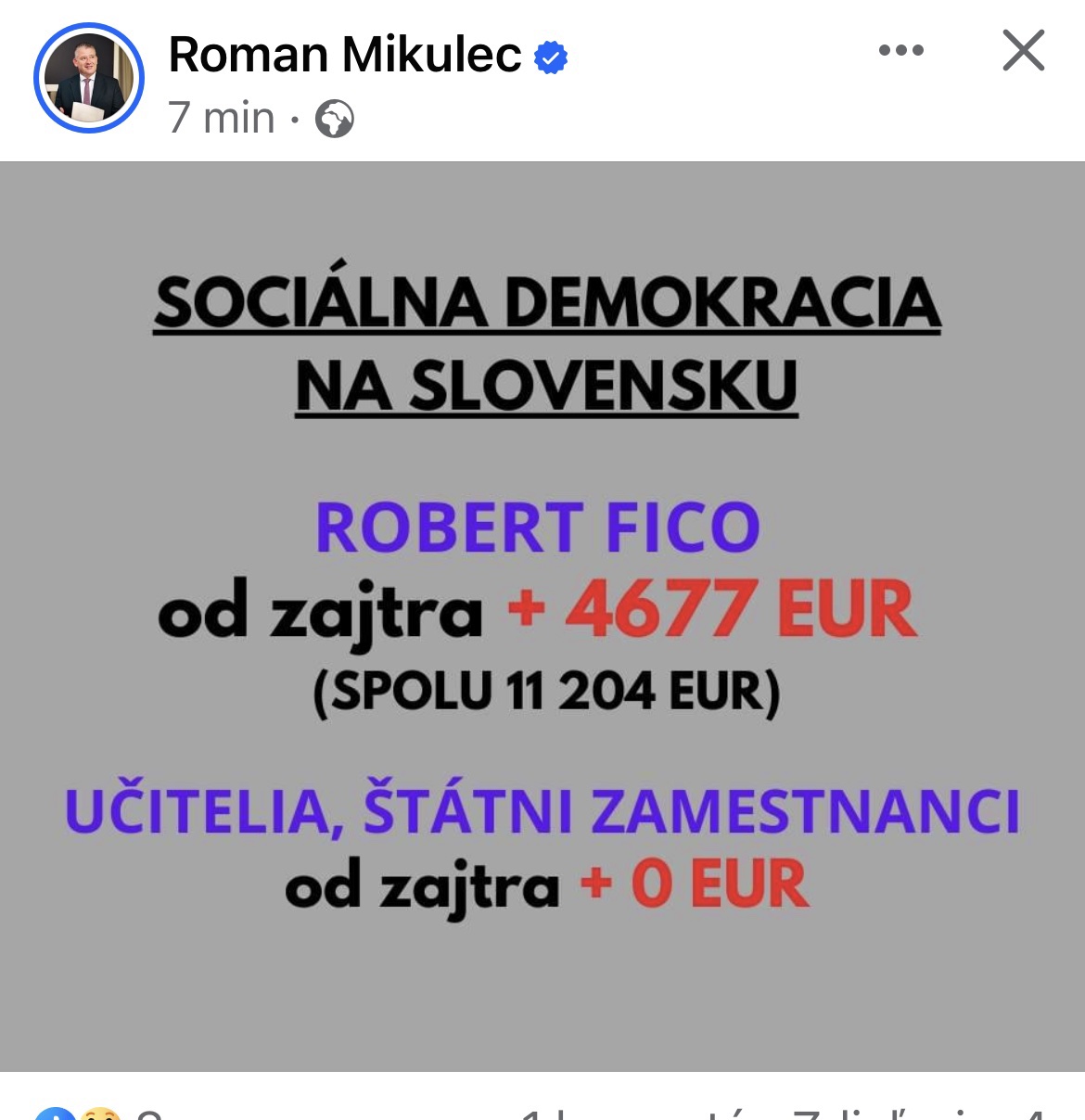The height and width of the screenshot is (1120, 1085).
Task: Click the blue verified badge icon
Action: tap(551, 57)
